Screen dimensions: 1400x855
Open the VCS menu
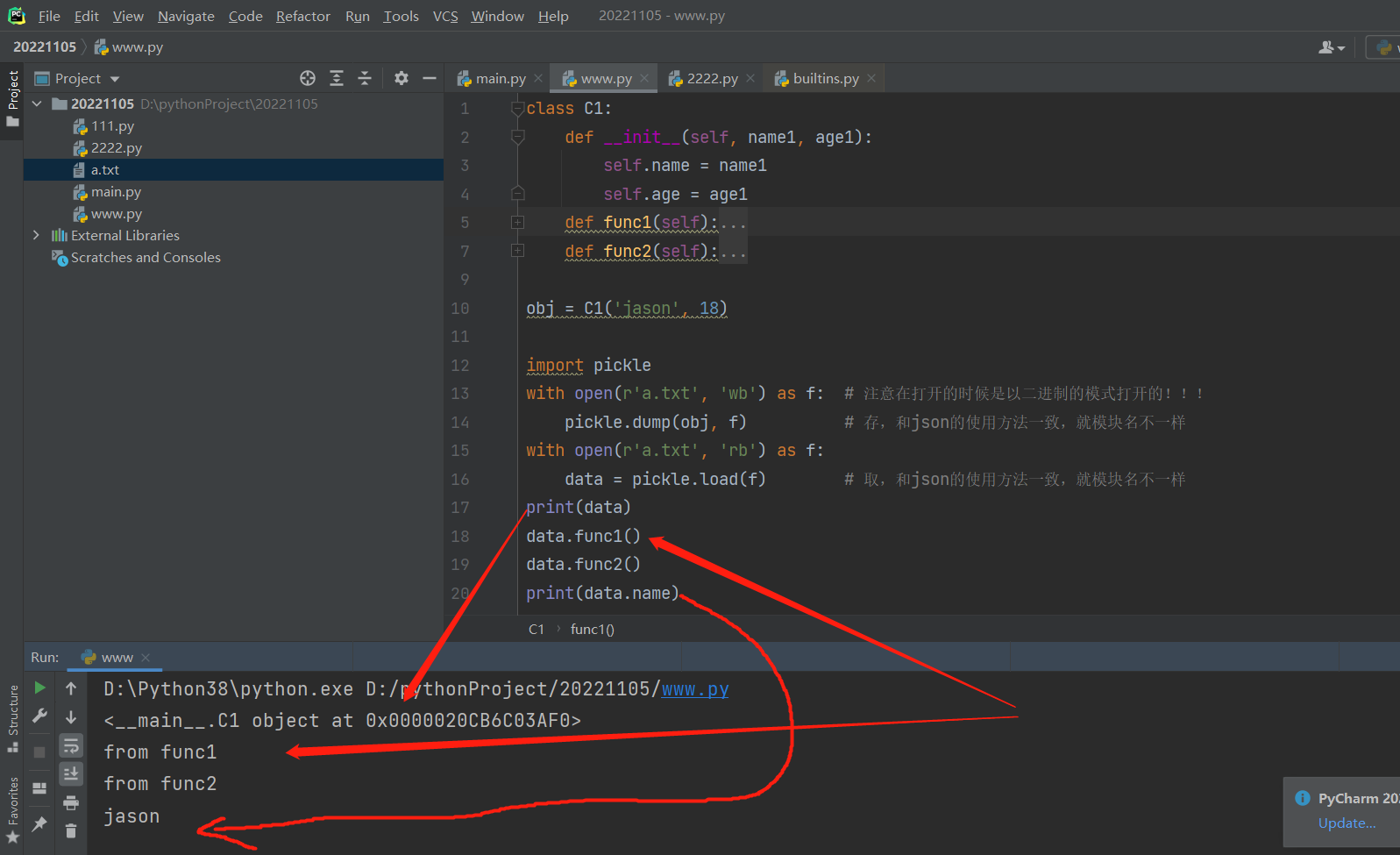pyautogui.click(x=445, y=16)
